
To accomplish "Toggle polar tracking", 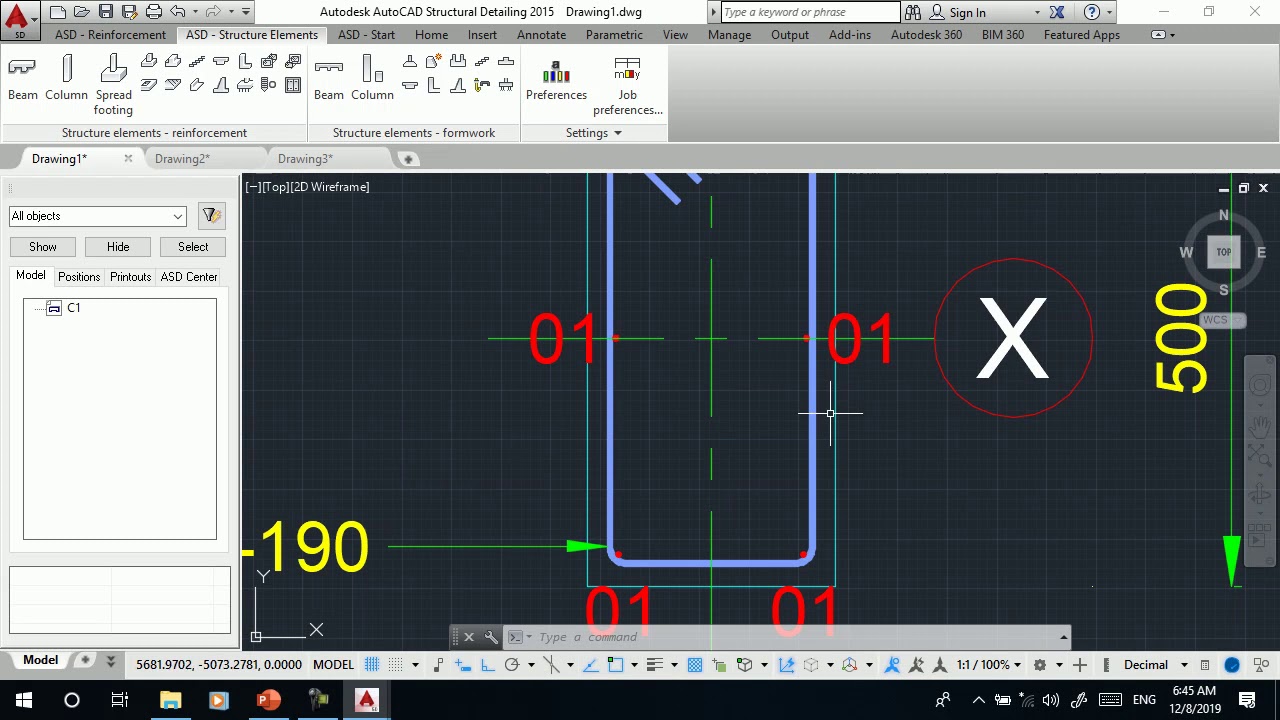I will pos(512,665).
